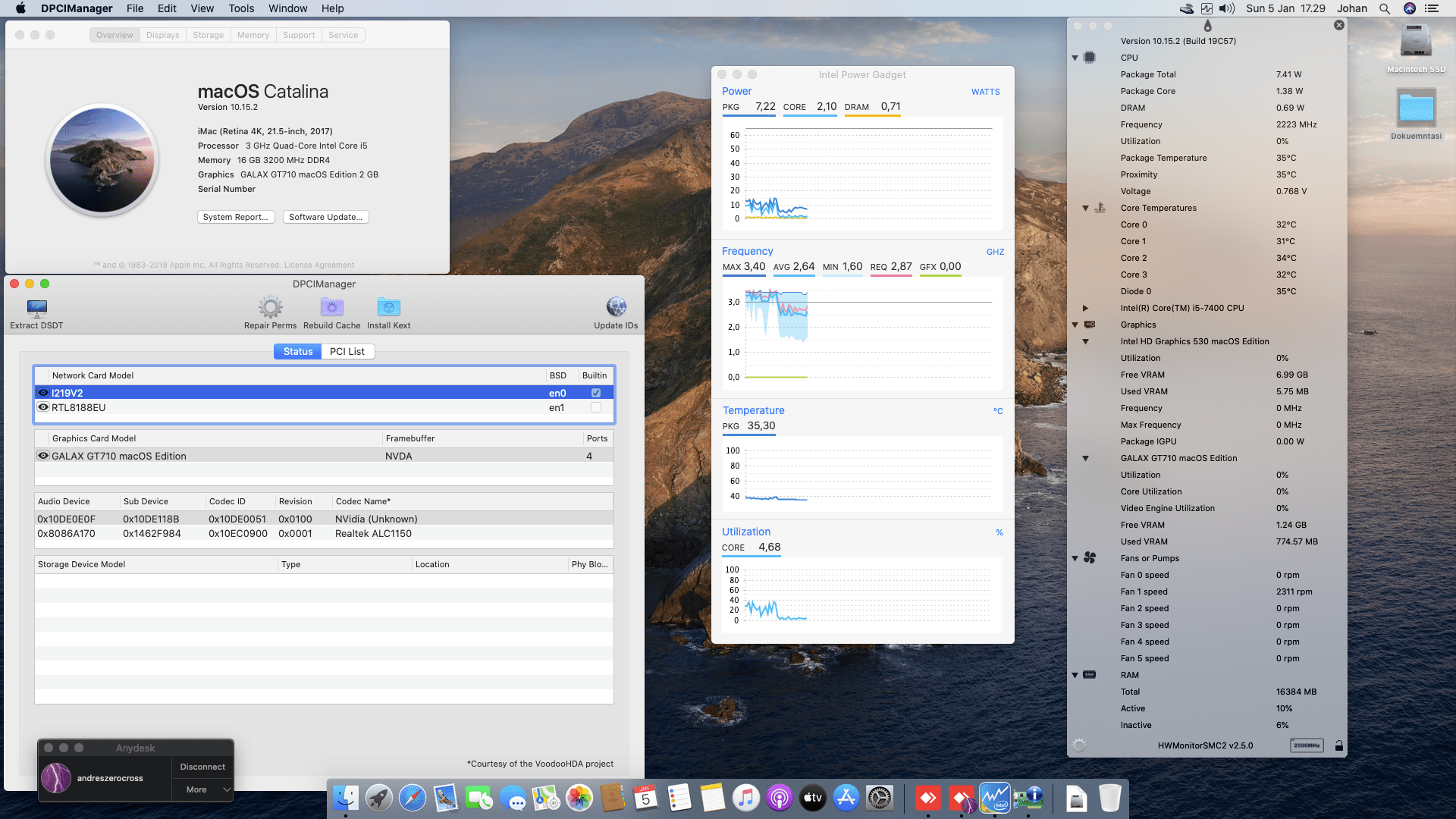Collapse Core Temperatures section
Screen dimensions: 1456x819
[x=1085, y=208]
